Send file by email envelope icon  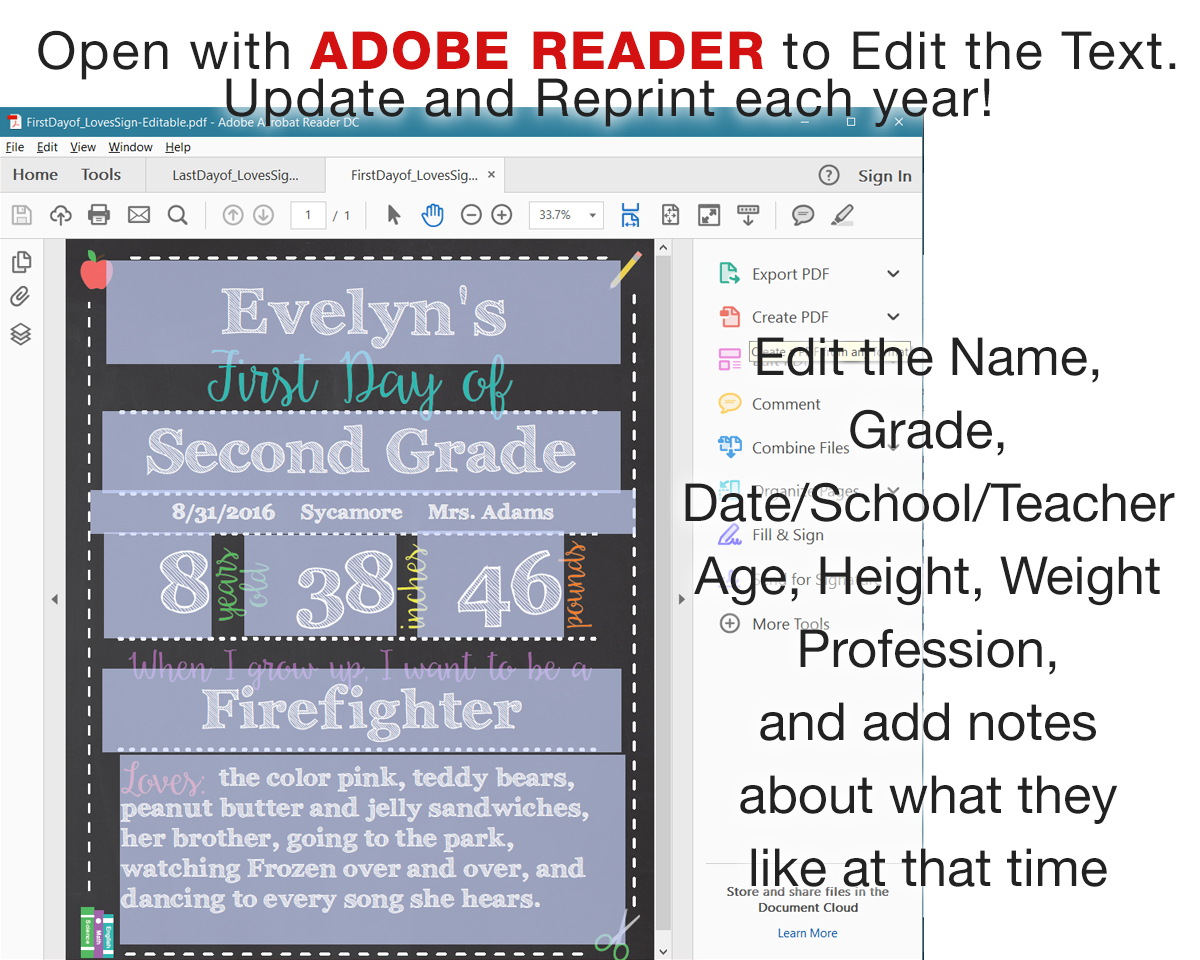(x=139, y=215)
